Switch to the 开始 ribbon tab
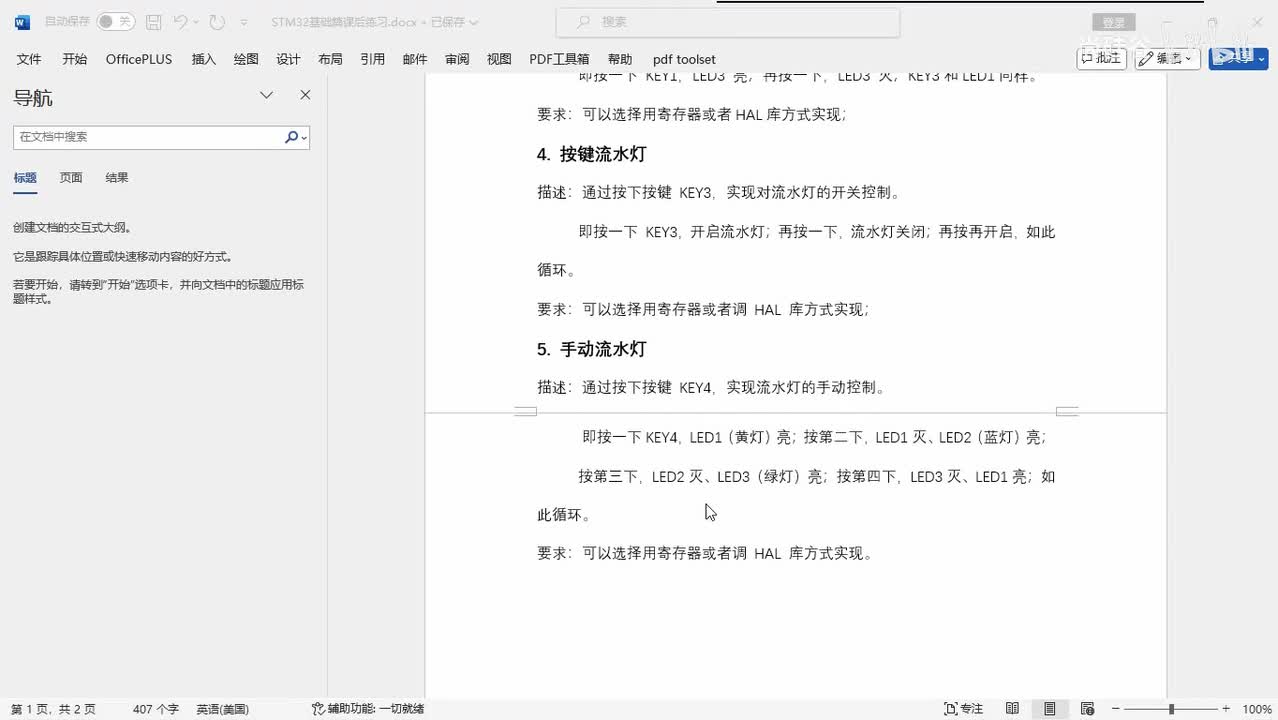 (x=75, y=59)
